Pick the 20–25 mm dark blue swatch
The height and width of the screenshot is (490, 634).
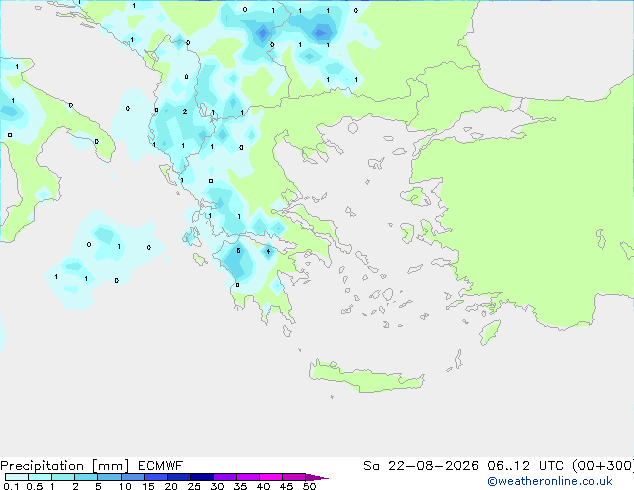click(x=179, y=477)
